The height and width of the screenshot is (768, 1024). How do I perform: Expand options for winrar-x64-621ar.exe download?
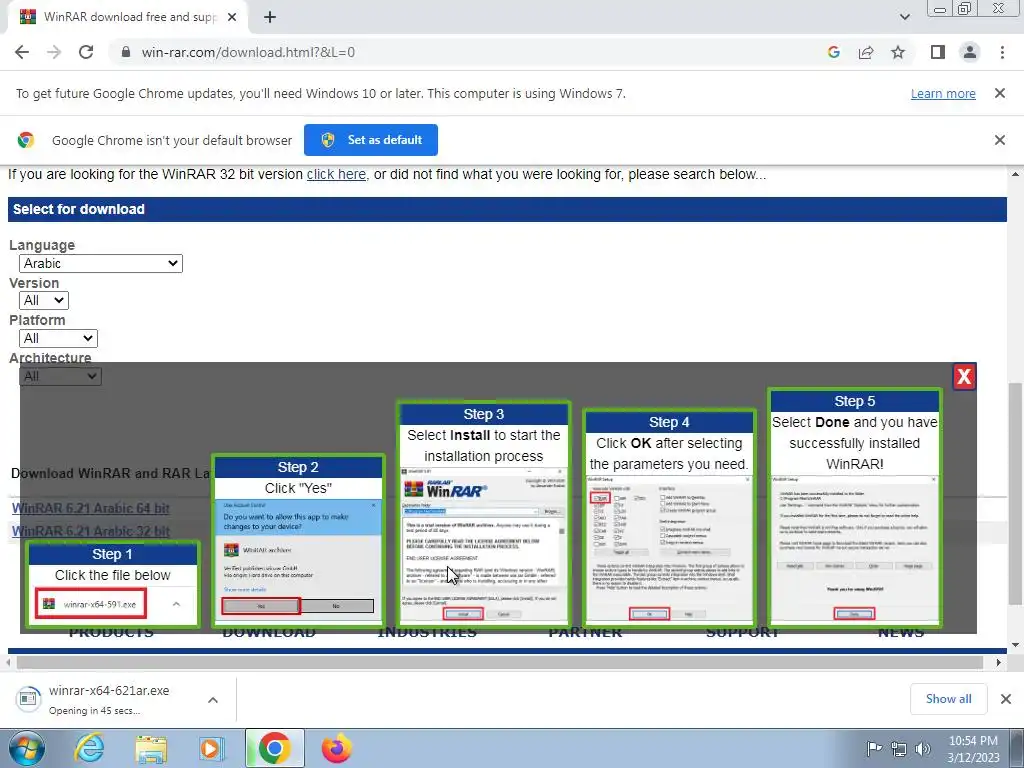[x=213, y=699]
